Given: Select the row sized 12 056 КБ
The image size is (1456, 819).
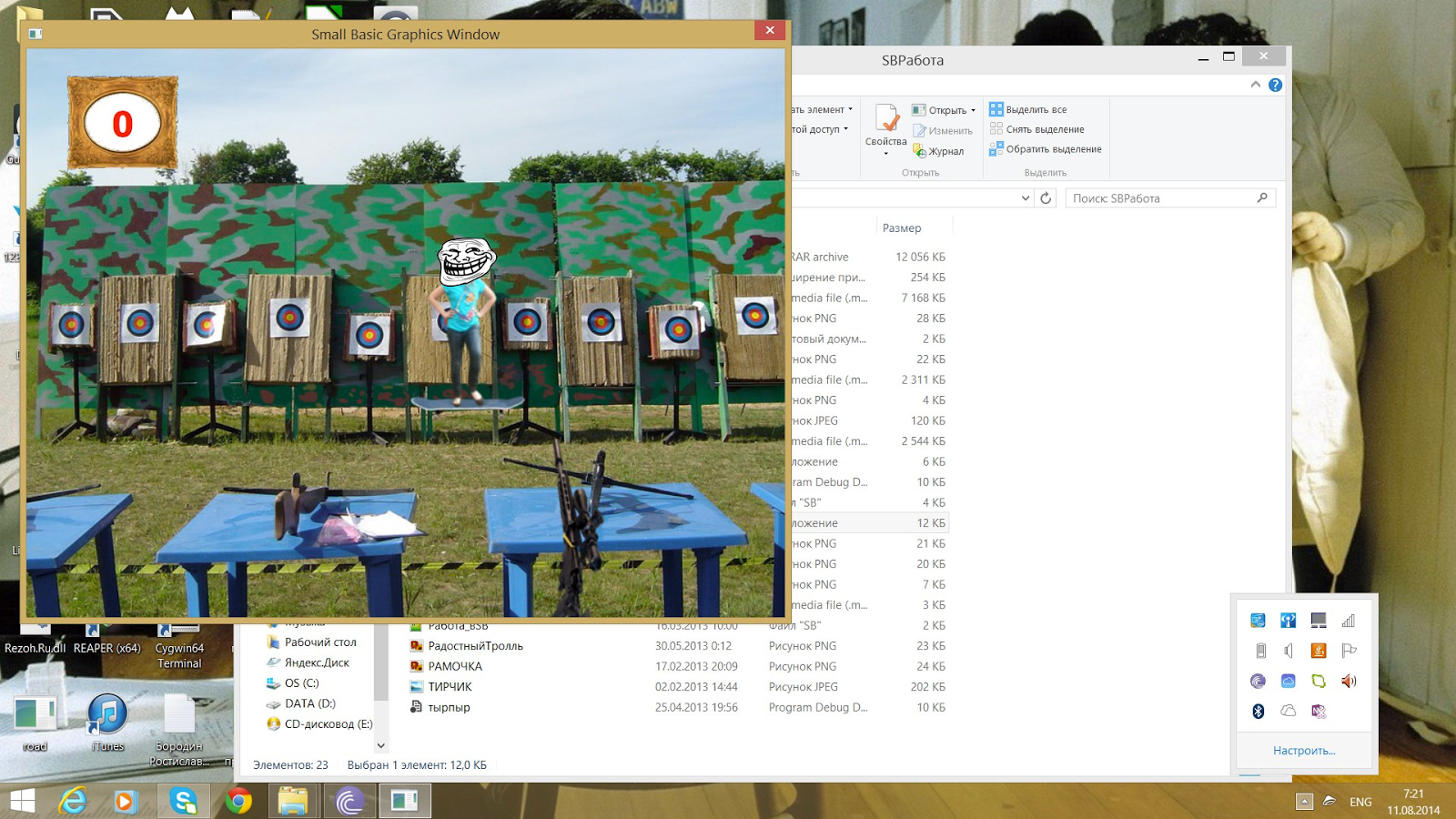Looking at the screenshot, I should tap(869, 258).
